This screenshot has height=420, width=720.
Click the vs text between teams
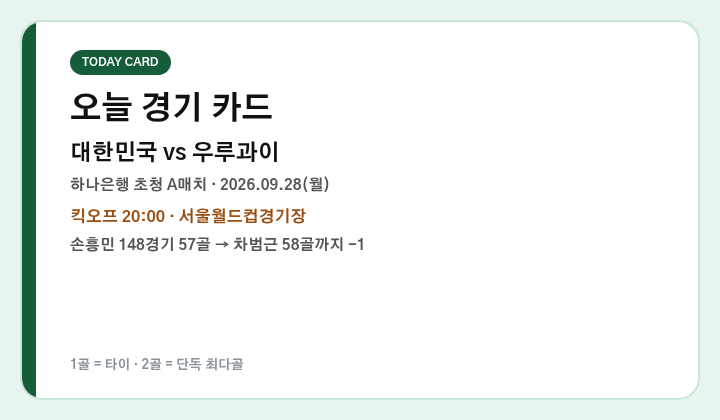[174, 153]
